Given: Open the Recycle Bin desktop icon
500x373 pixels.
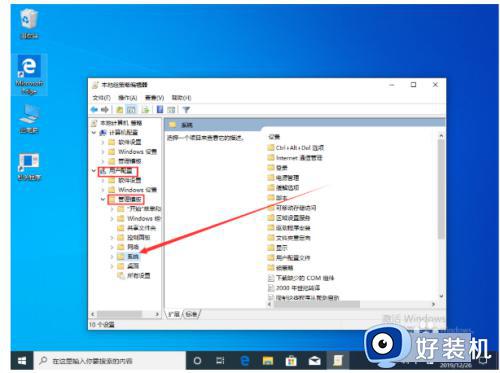Looking at the screenshot, I should [x=29, y=23].
